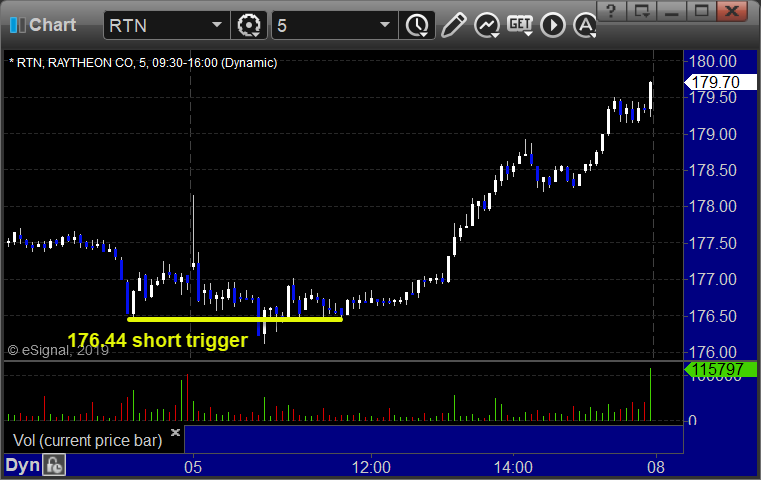The height and width of the screenshot is (480, 761).
Task: Open the GET studies icon menu
Action: pos(520,25)
